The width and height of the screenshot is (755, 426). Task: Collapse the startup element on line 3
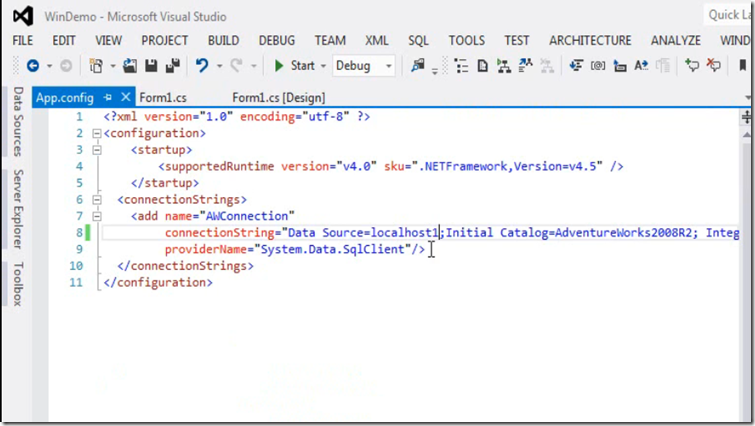[97, 150]
